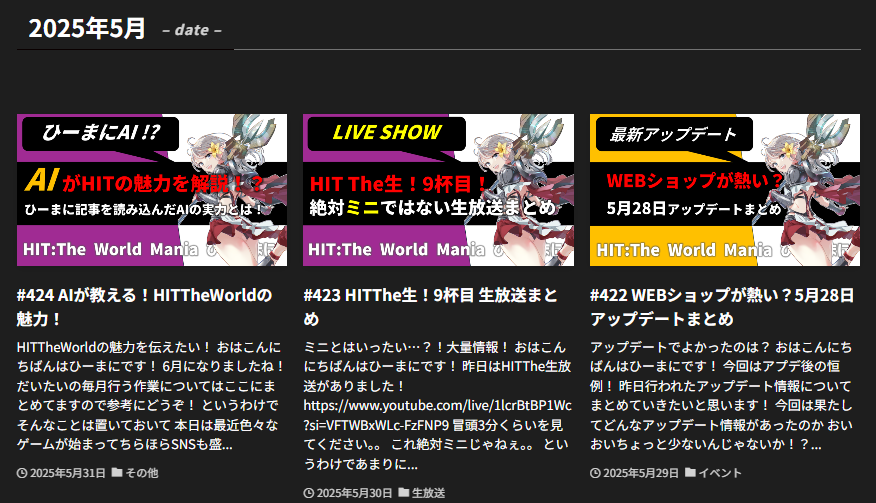876x503 pixels.
Task: Click the 2025年5月31日 post date
Action: tap(67, 473)
